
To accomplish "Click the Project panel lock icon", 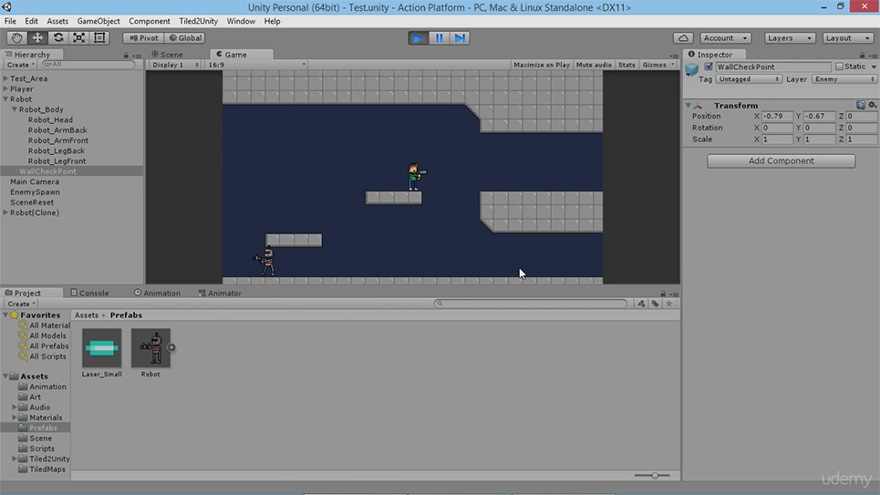I will pyautogui.click(x=663, y=294).
